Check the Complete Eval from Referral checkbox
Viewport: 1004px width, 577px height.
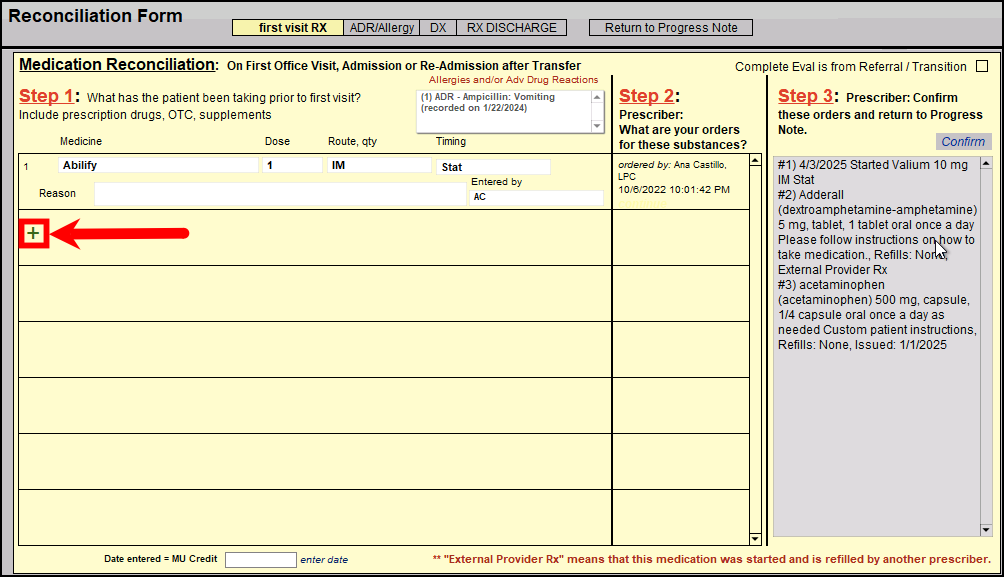click(x=981, y=67)
